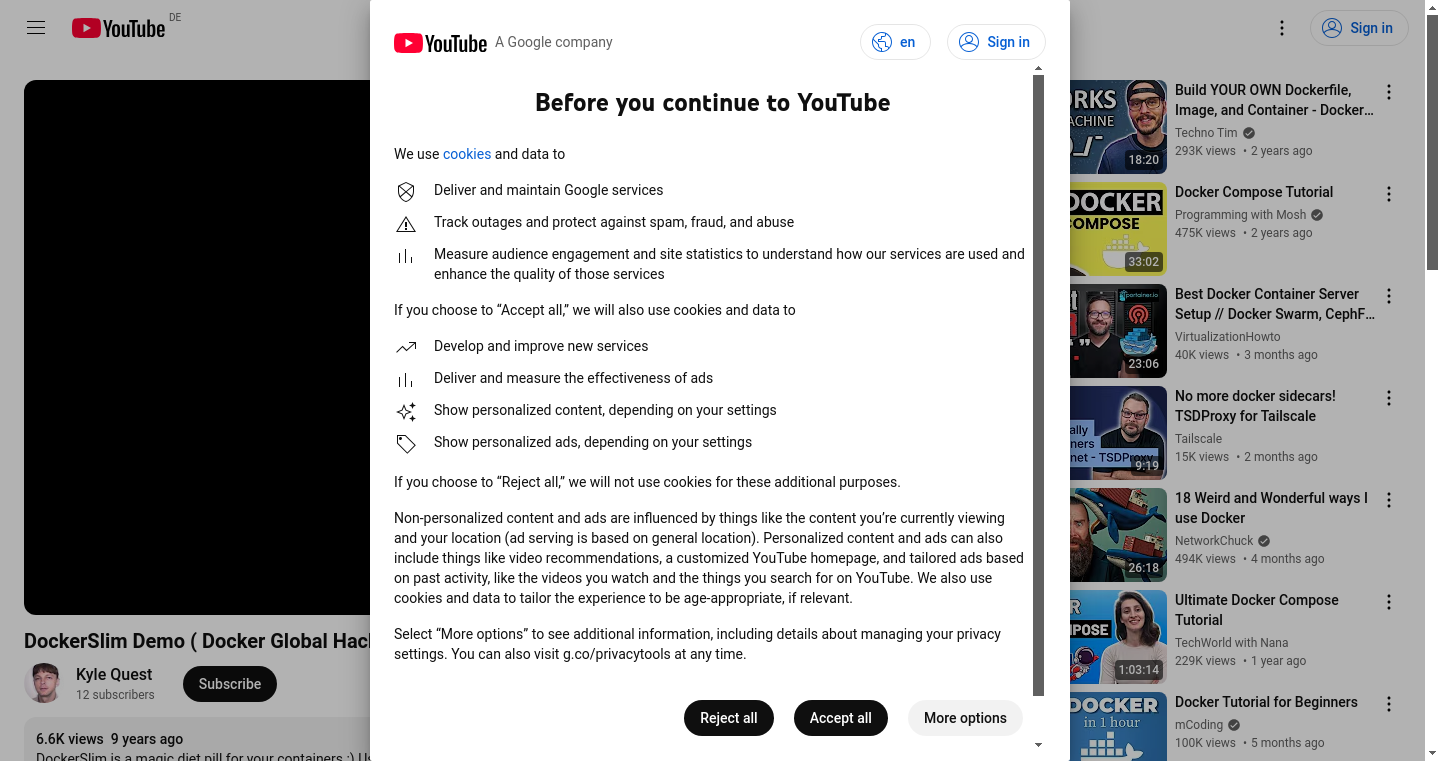Open 18 Weird and Wonderful ways thumbnail
This screenshot has width=1440, height=761.
point(1118,535)
